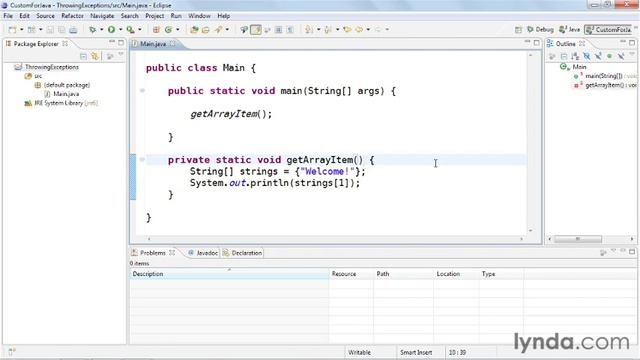Start debugging with the Debug bug icon

click(93, 30)
